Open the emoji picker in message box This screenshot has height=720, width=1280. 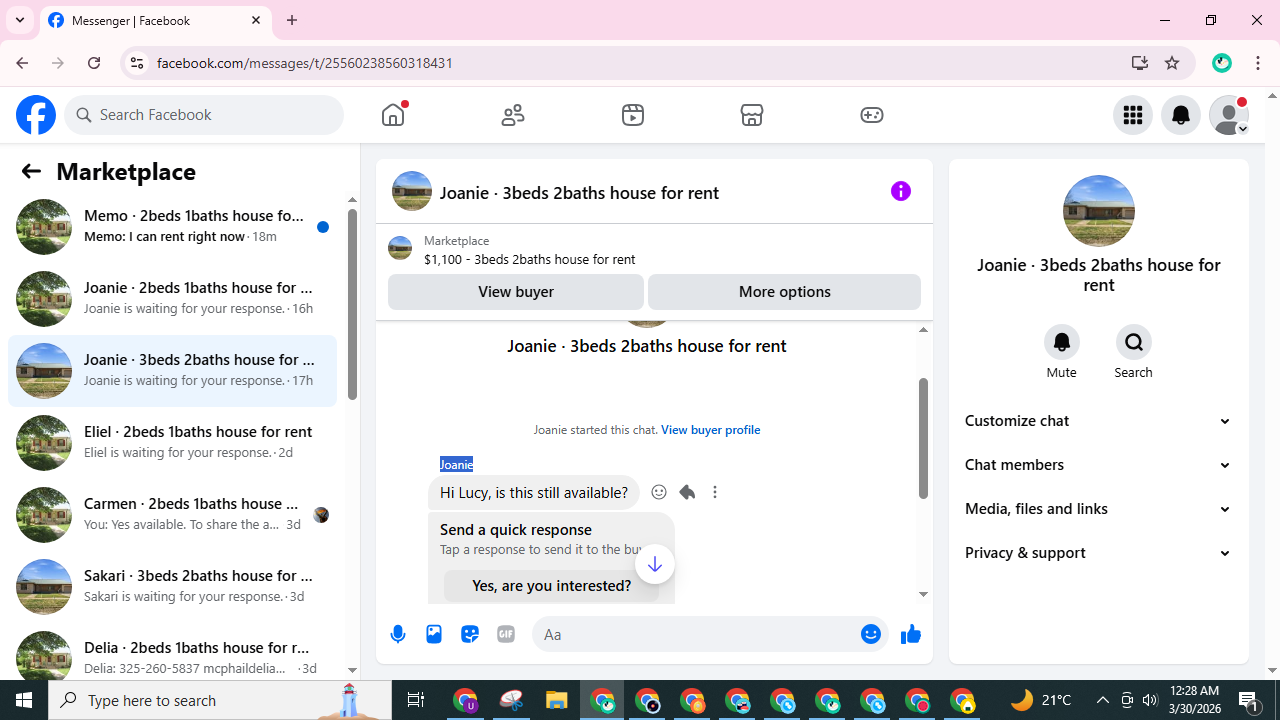(871, 634)
